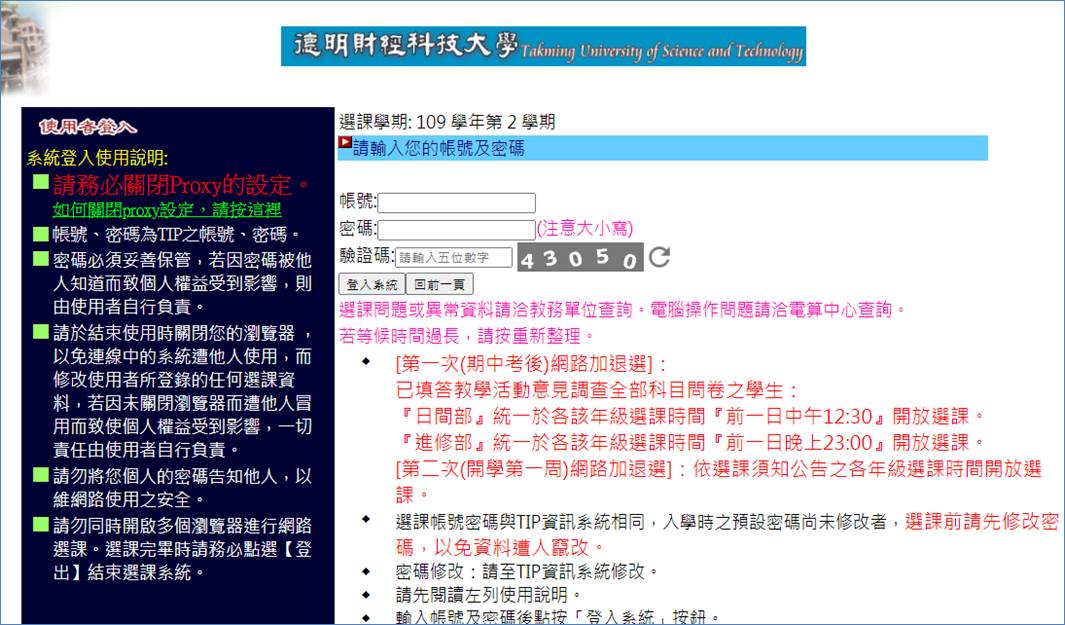
Task: Click the red play icon beside 請輸入您的帳號及密碼
Action: [345, 142]
